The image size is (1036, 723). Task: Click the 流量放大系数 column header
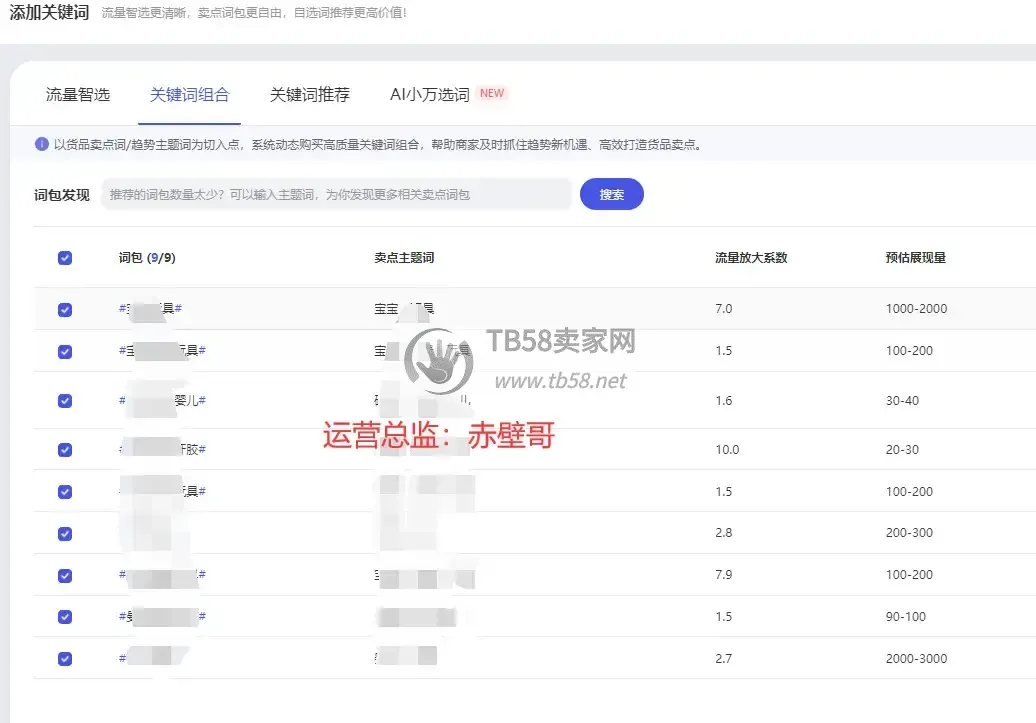(x=751, y=258)
